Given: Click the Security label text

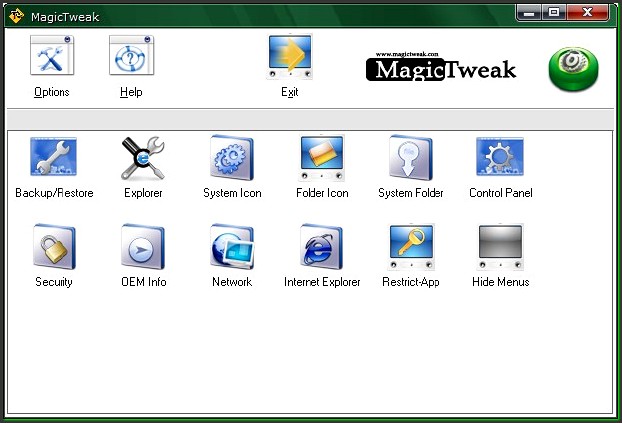Looking at the screenshot, I should (54, 282).
